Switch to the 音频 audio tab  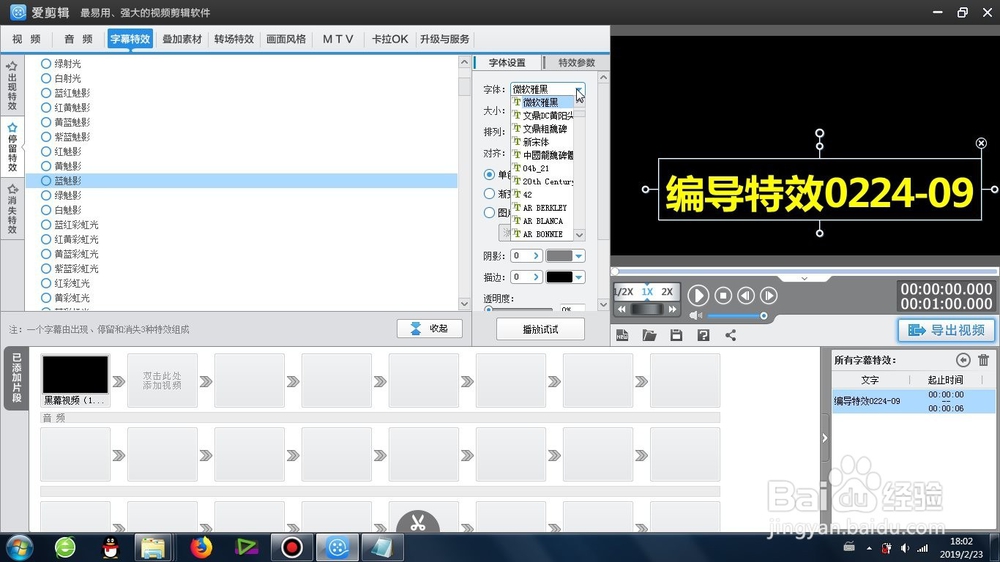point(78,39)
